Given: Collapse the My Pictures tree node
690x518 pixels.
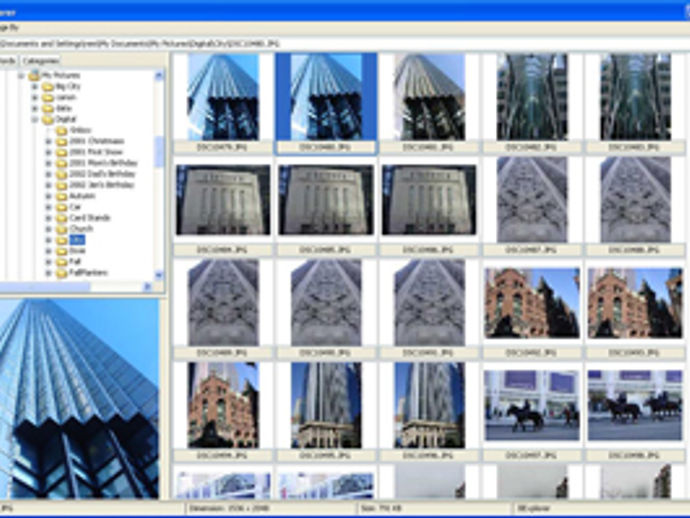Looking at the screenshot, I should [x=21, y=76].
